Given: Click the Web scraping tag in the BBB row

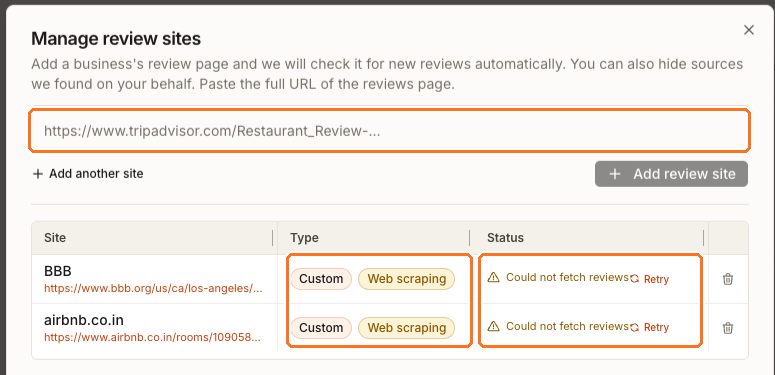Looking at the screenshot, I should [x=406, y=279].
